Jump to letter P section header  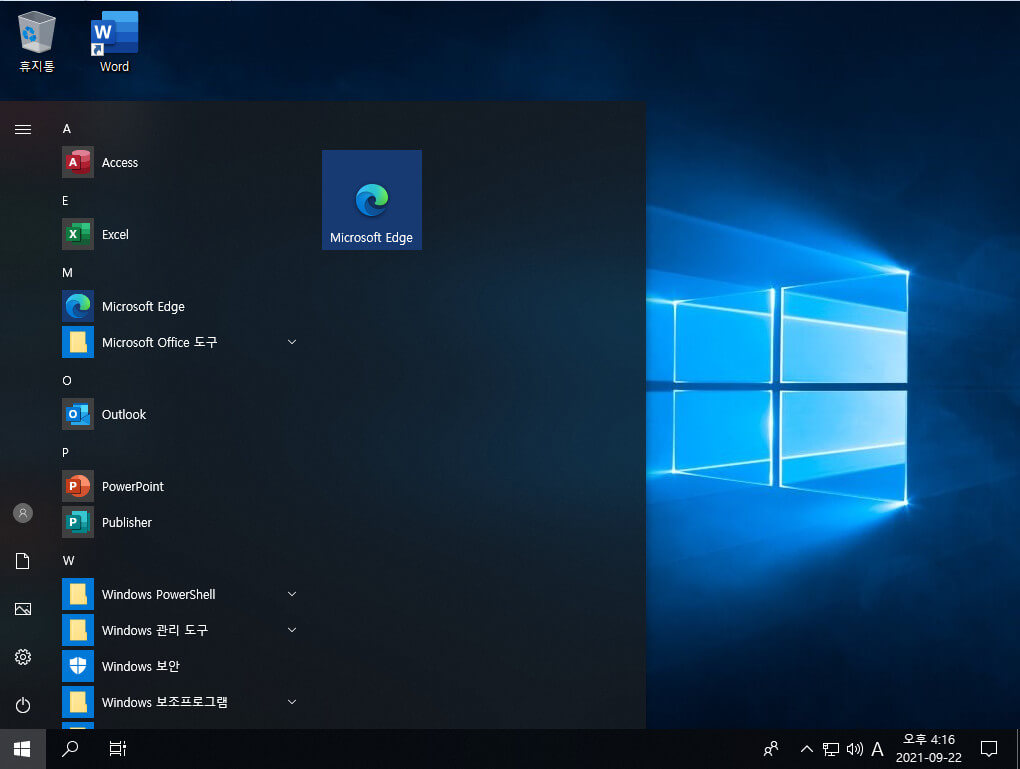[x=65, y=452]
